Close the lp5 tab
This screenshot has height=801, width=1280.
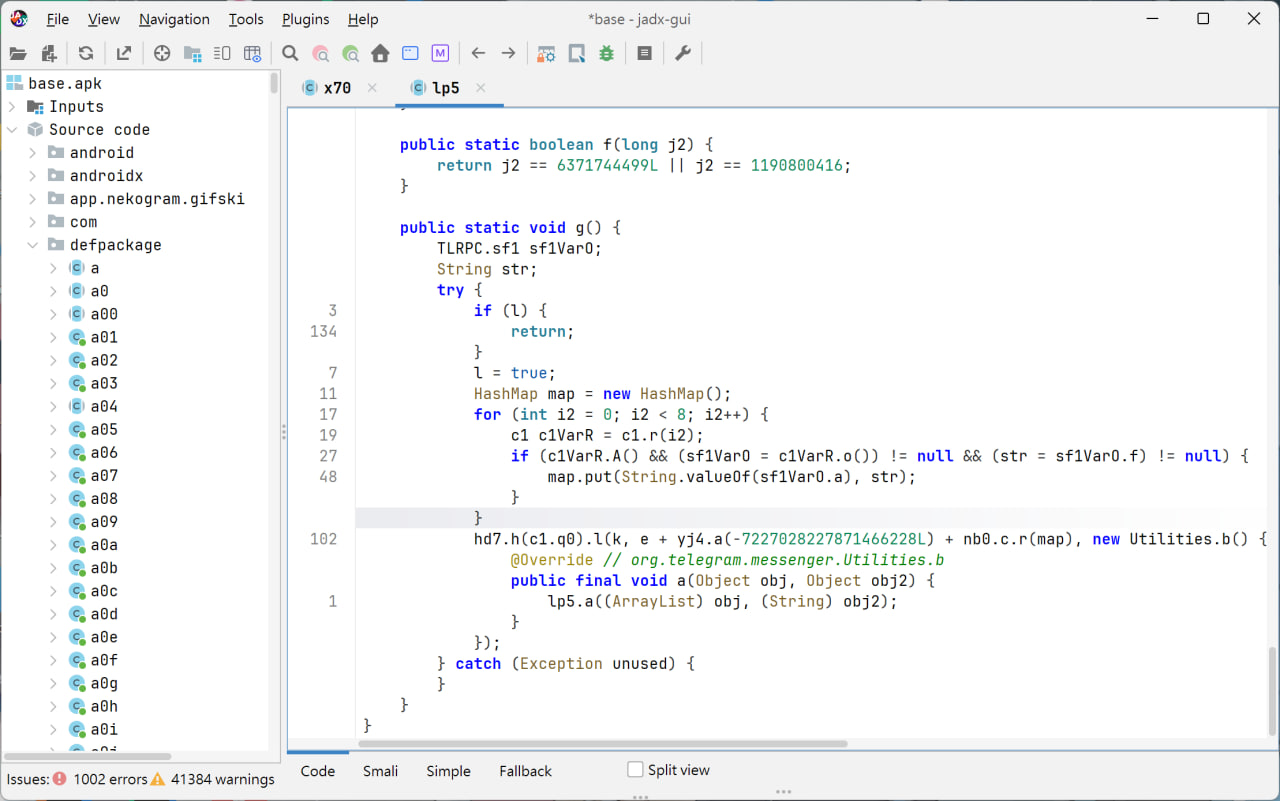(x=481, y=88)
